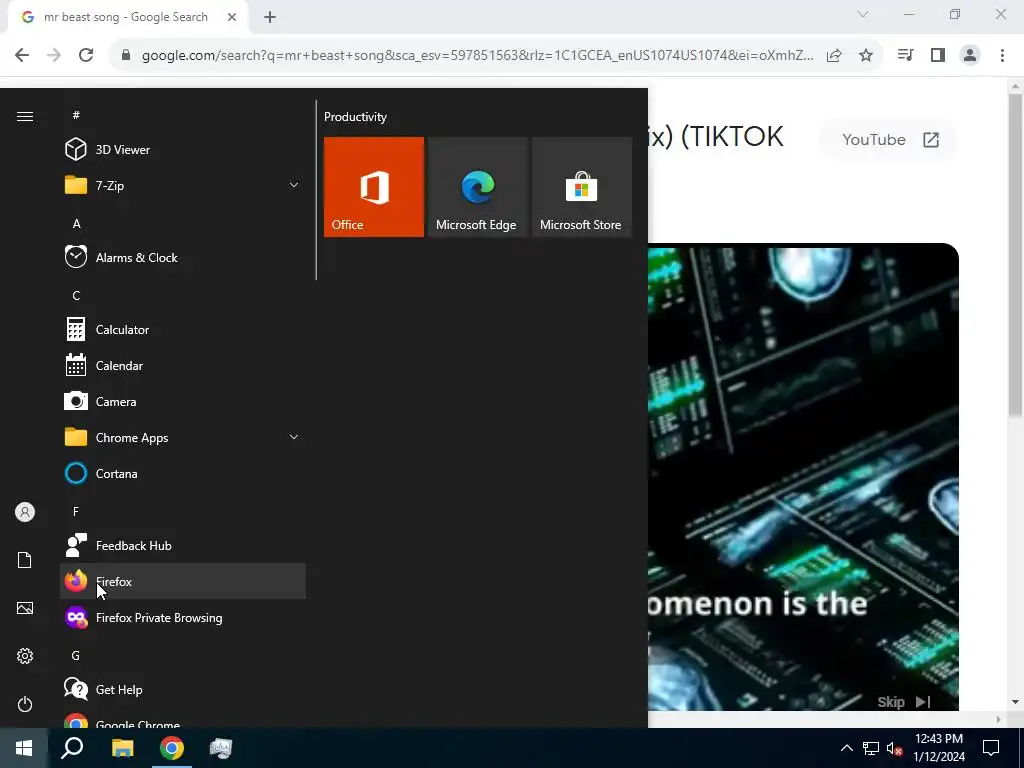The width and height of the screenshot is (1024, 768).
Task: Open the Microsoft Edge tile
Action: point(477,187)
